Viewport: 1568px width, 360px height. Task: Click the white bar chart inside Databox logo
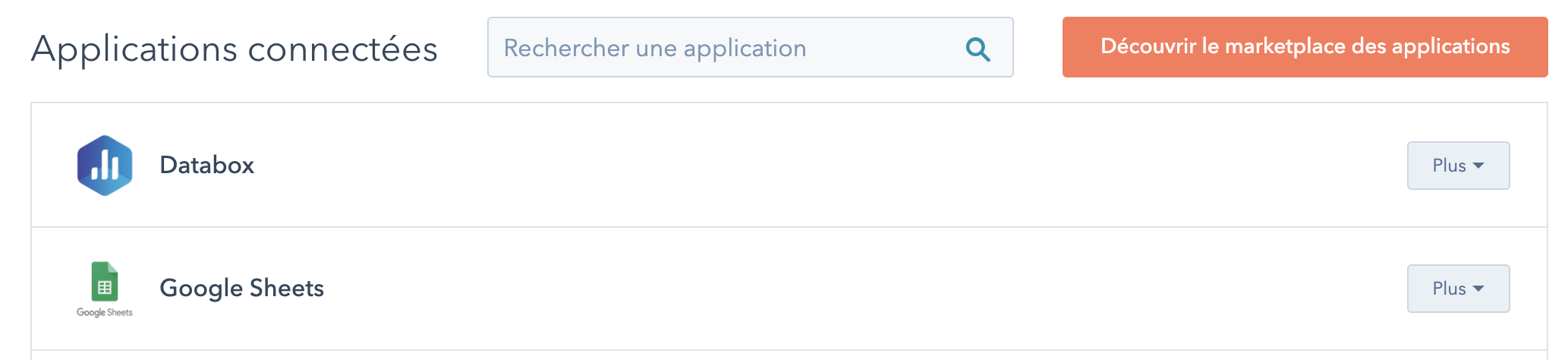pyautogui.click(x=105, y=164)
